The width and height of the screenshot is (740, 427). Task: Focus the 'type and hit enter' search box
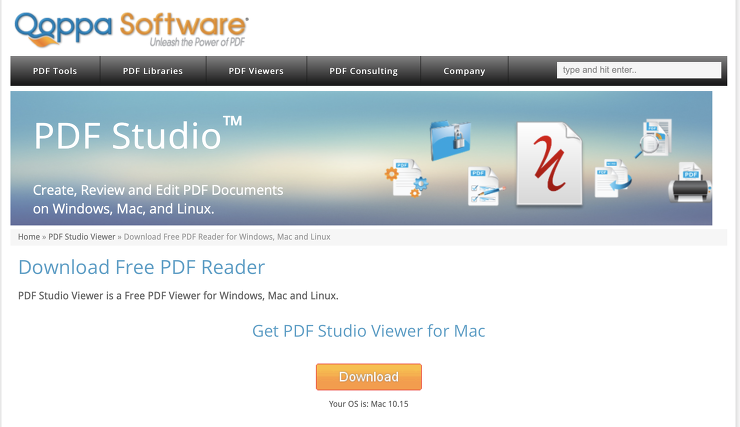(x=639, y=70)
